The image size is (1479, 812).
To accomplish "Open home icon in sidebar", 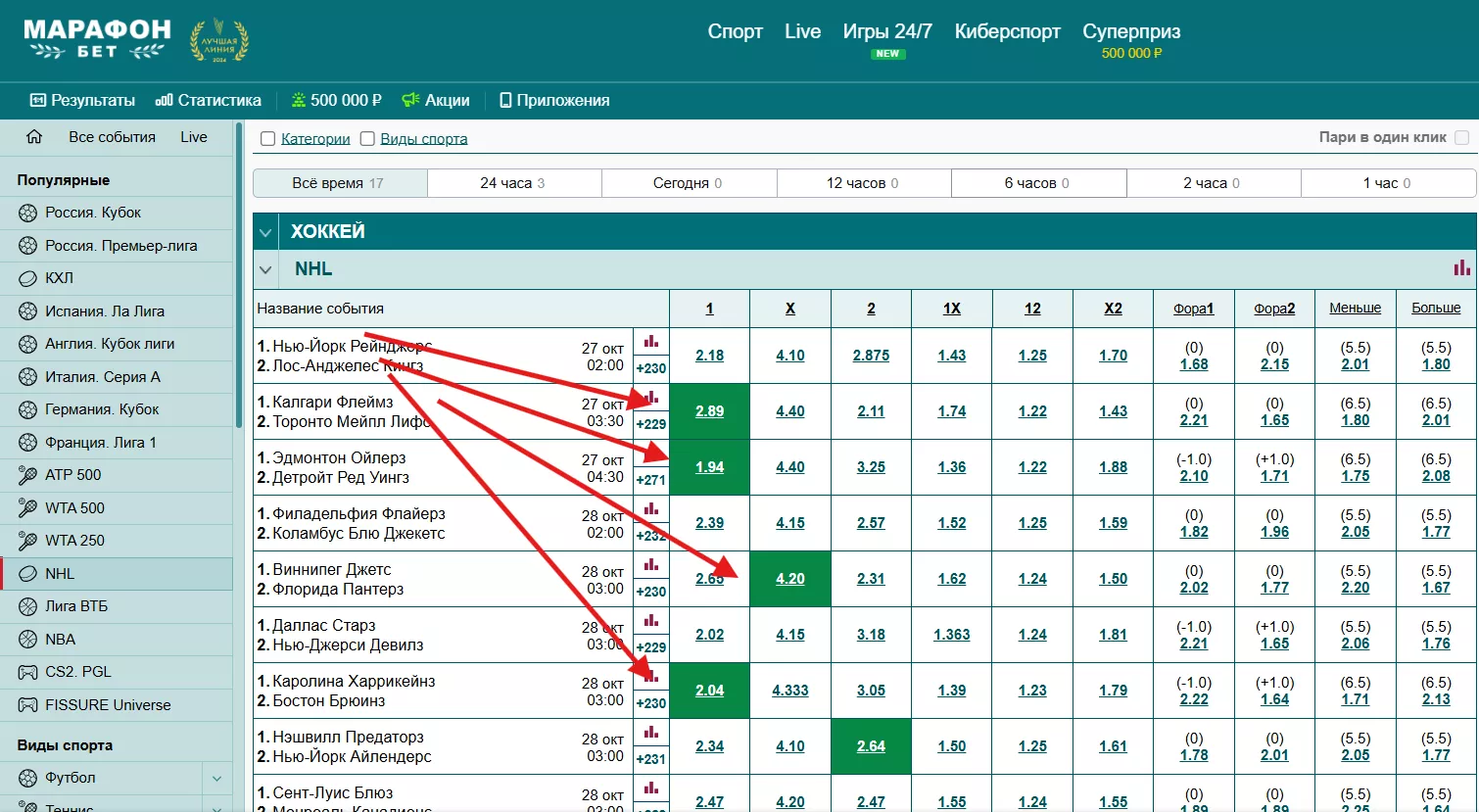I will [x=34, y=137].
